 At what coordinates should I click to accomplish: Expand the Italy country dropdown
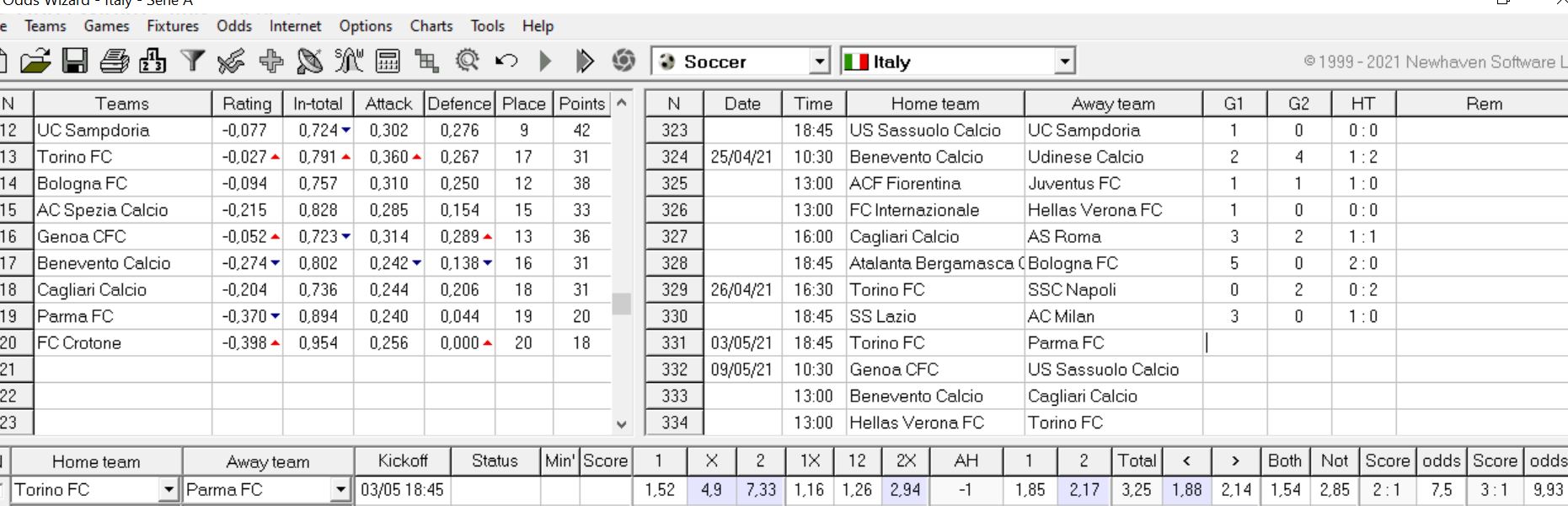tap(1065, 62)
